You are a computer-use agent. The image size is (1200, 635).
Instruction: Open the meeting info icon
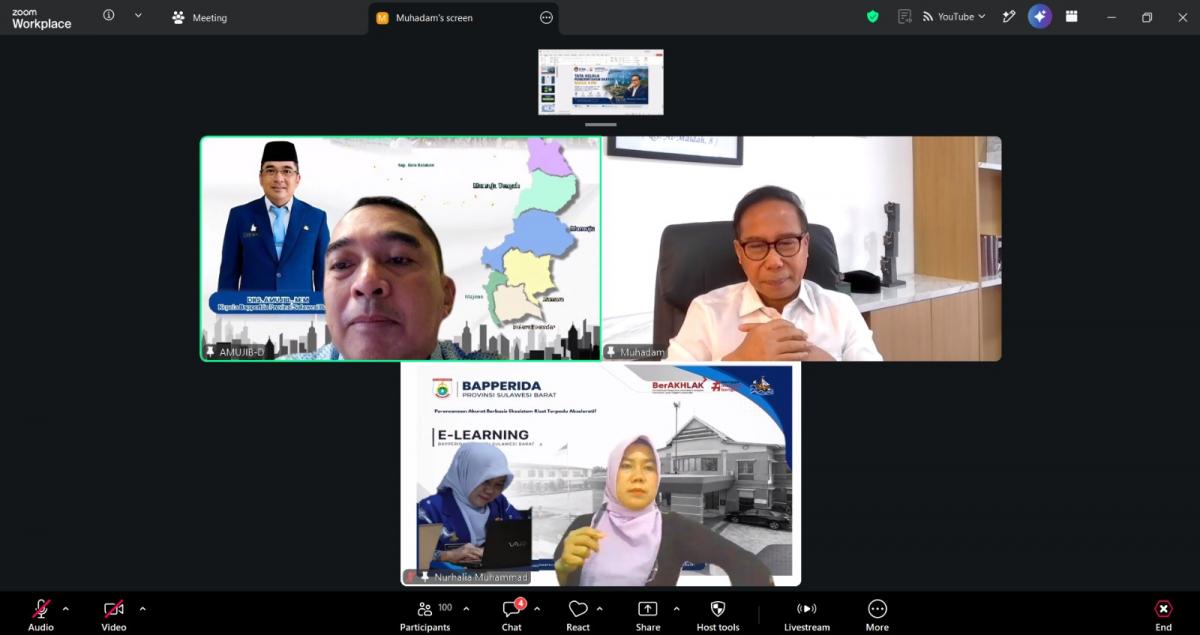109,16
